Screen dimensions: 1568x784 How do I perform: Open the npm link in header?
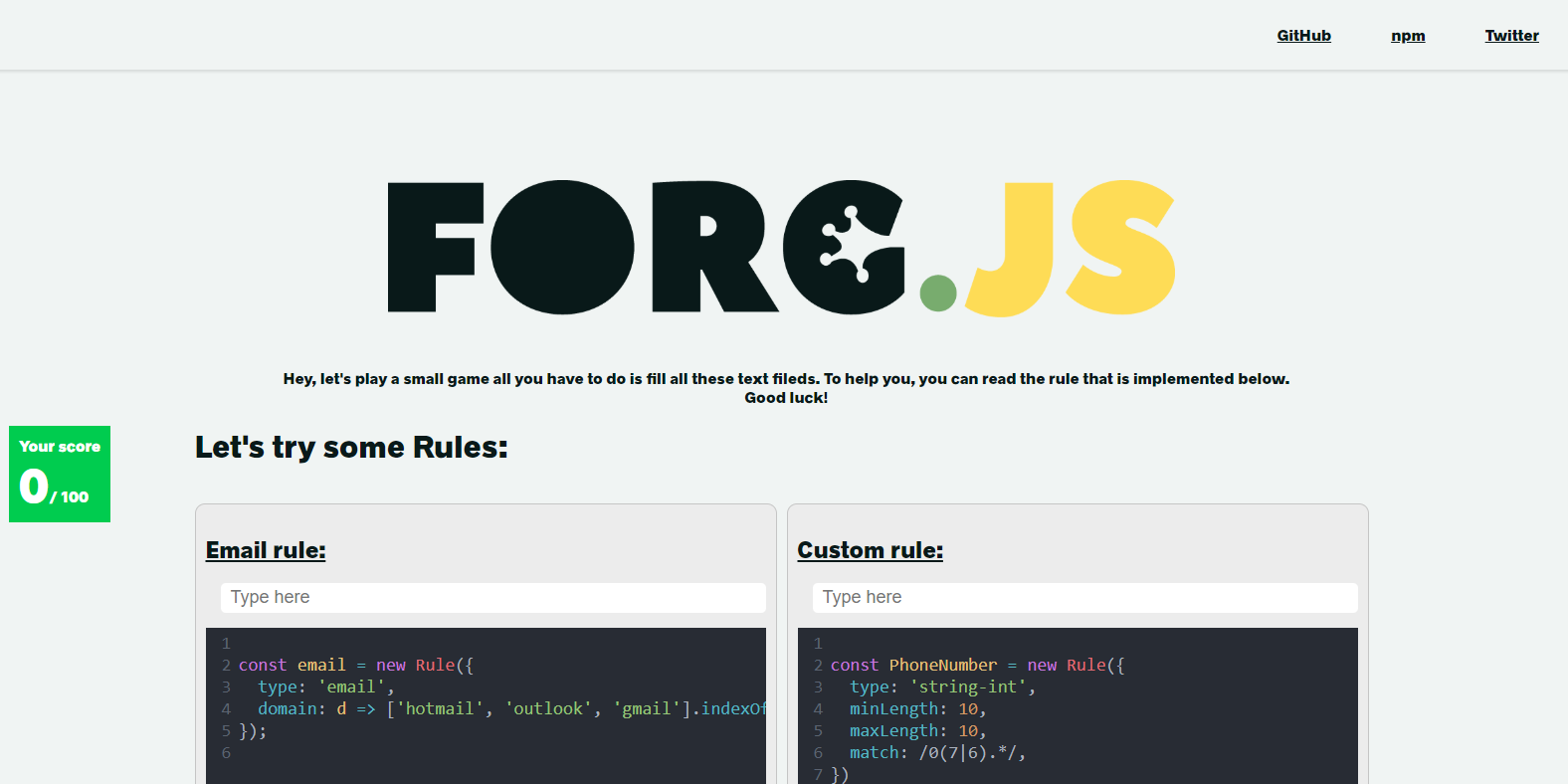click(x=1408, y=36)
